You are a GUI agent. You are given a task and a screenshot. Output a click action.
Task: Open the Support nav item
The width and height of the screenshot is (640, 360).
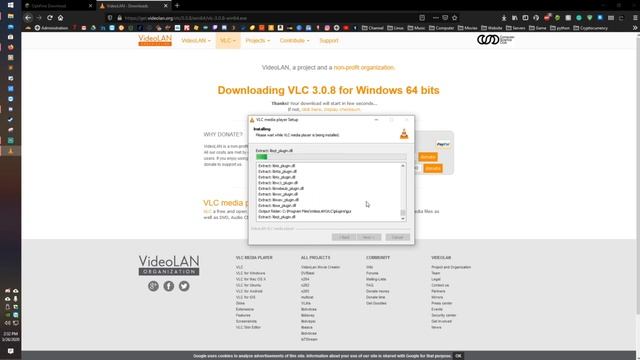click(x=329, y=40)
